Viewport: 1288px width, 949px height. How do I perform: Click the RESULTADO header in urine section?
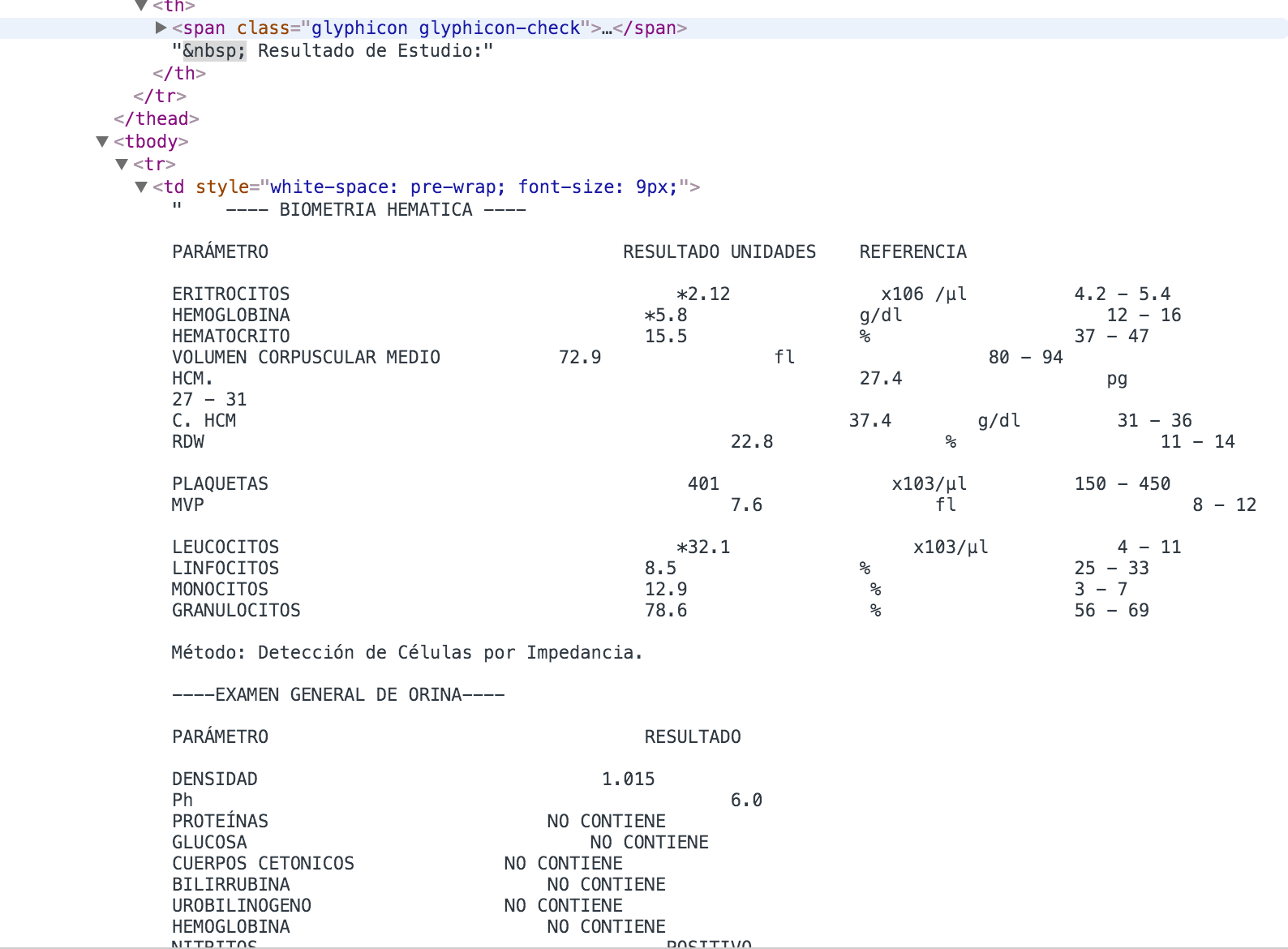pos(693,736)
